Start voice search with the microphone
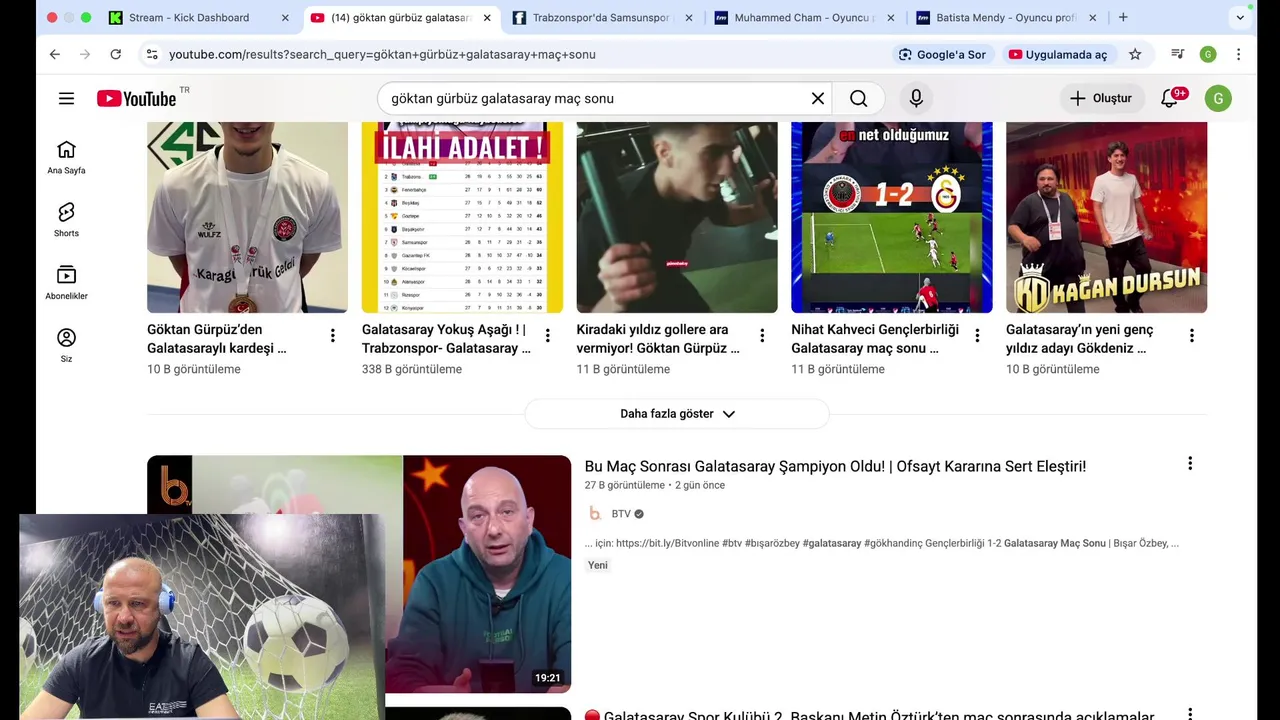1280x720 pixels. (x=916, y=98)
